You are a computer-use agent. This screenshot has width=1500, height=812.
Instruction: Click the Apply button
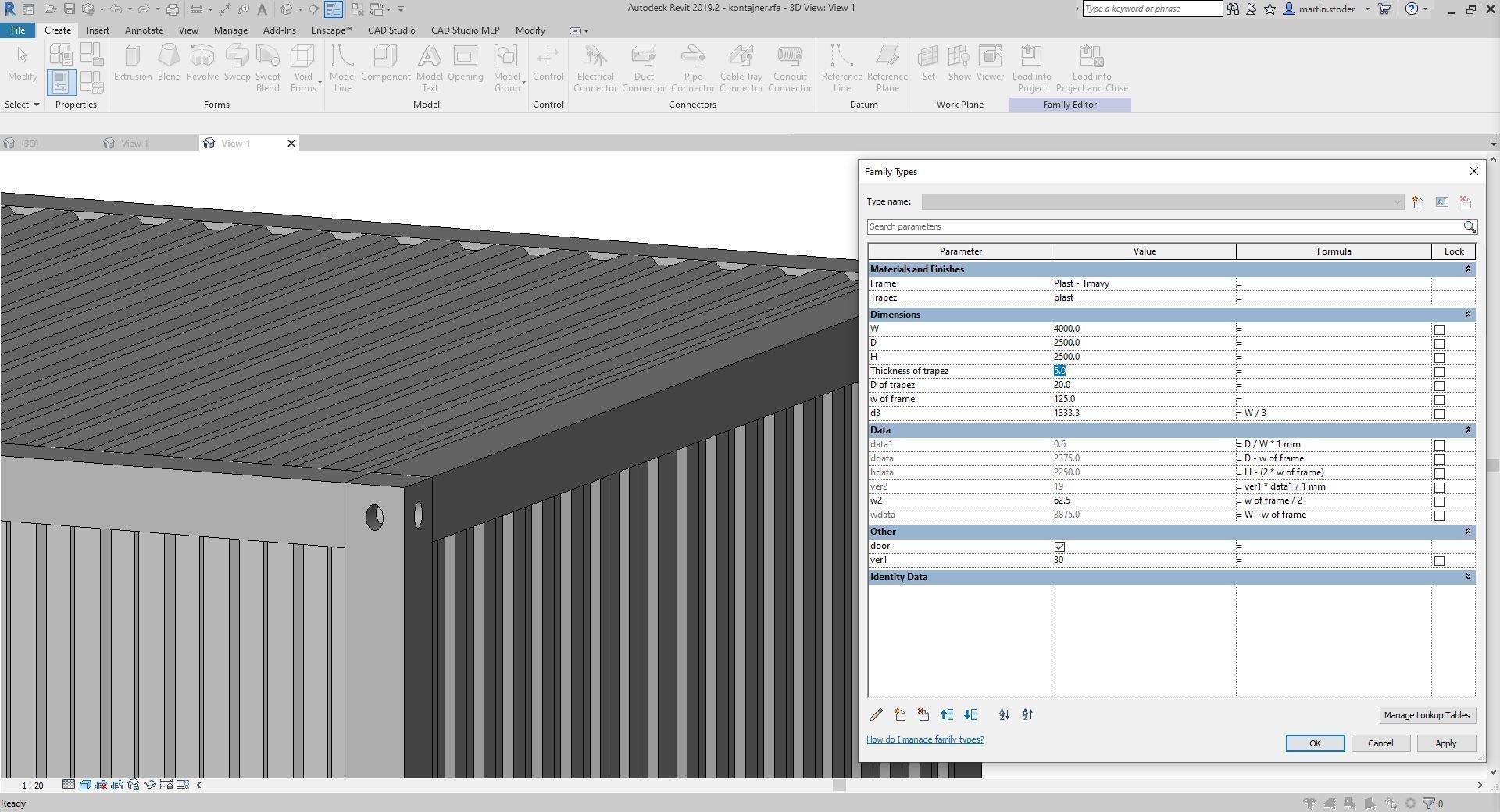click(1445, 743)
